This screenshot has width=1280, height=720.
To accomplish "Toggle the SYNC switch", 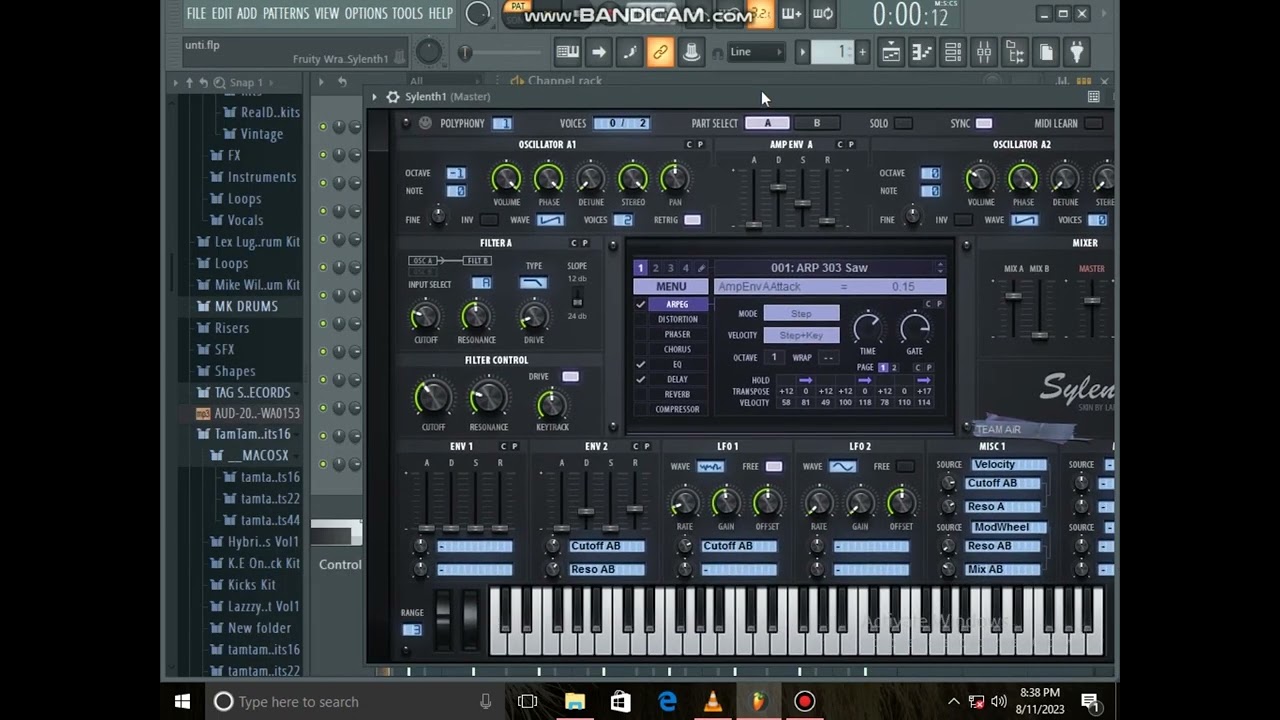I will pyautogui.click(x=984, y=123).
